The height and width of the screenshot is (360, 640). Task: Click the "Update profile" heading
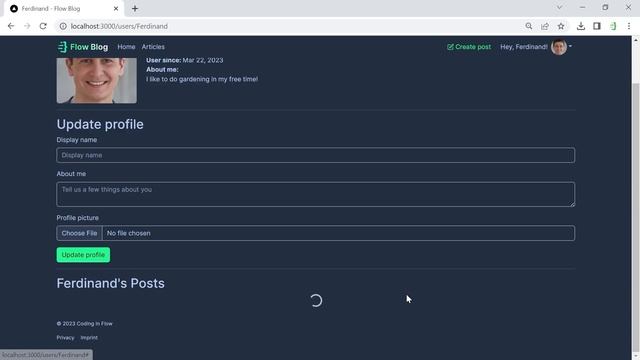(x=100, y=124)
